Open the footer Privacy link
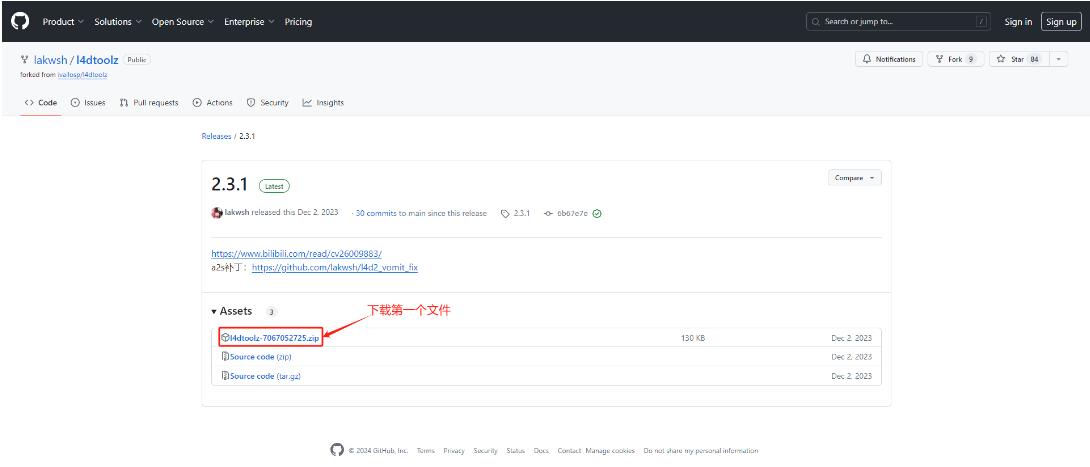The height and width of the screenshot is (467, 1090). point(454,450)
